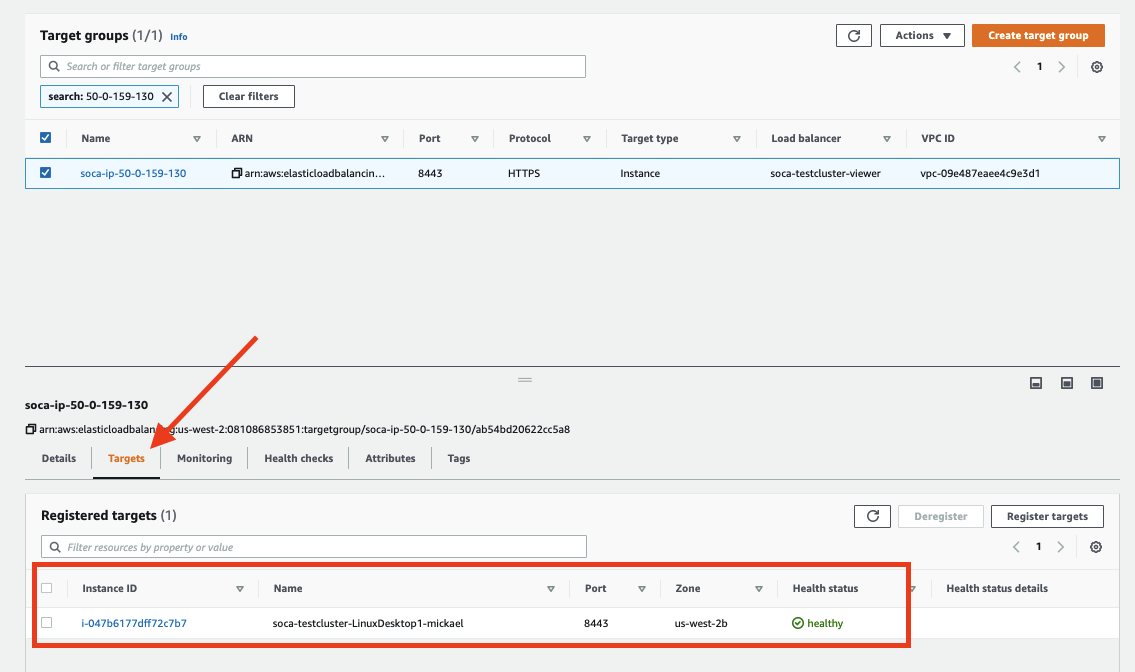The image size is (1135, 672).
Task: Copy the target group ARN in details panel
Action: 31,430
